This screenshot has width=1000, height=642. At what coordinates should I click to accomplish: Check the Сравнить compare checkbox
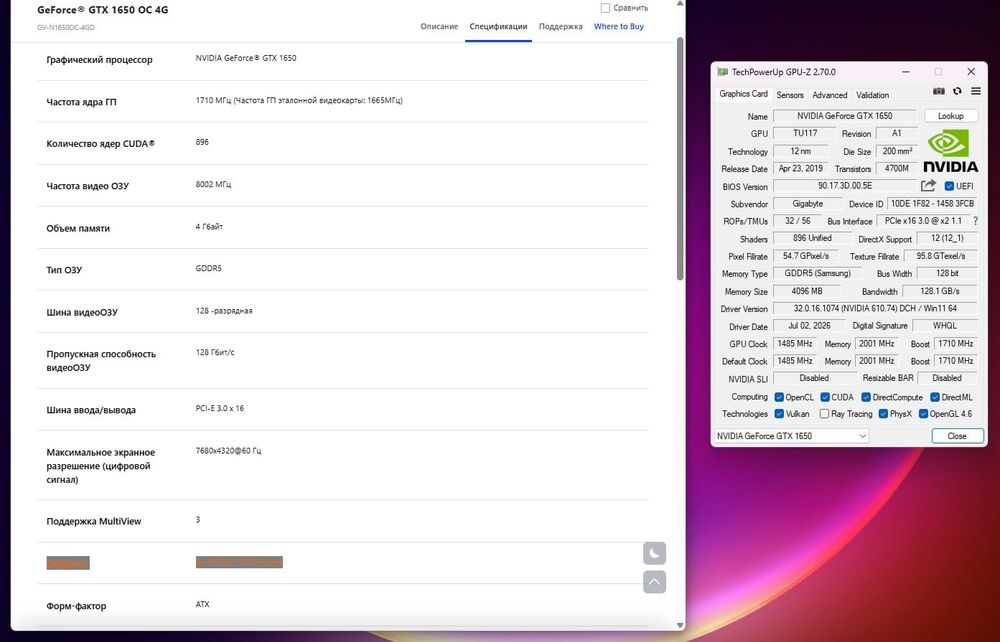pyautogui.click(x=605, y=8)
